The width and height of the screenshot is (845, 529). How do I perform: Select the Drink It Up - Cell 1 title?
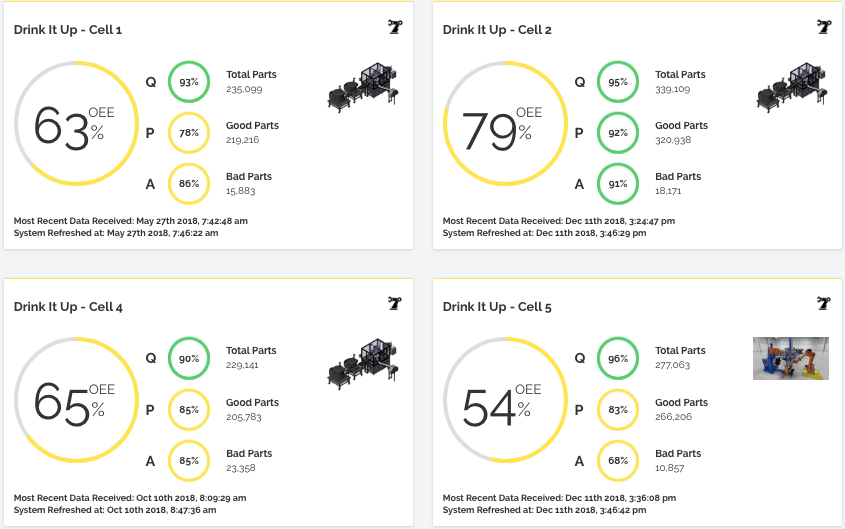pos(68,30)
